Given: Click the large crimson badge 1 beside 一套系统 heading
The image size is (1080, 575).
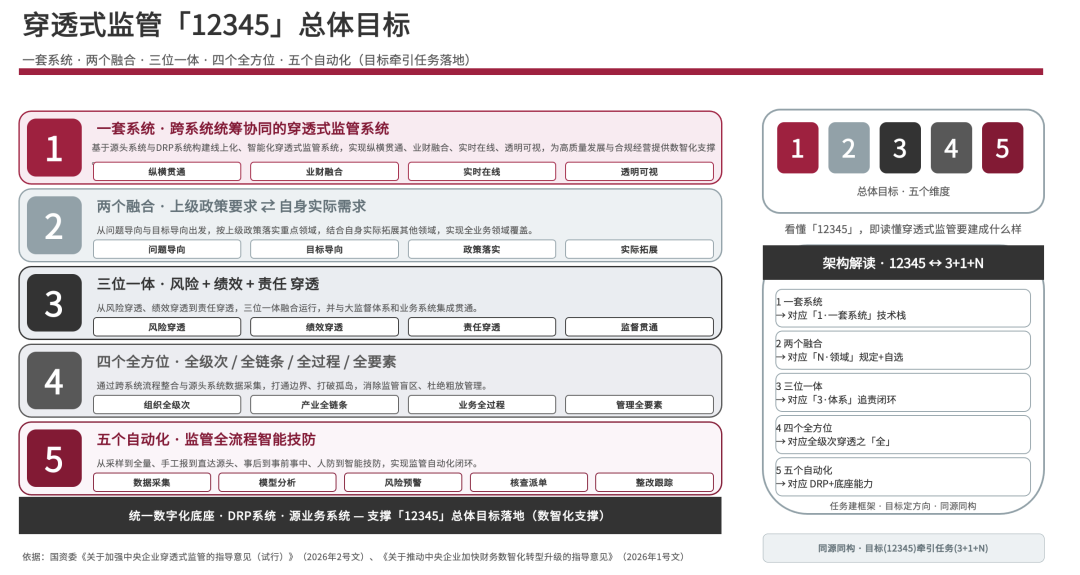Looking at the screenshot, I should pos(54,147).
